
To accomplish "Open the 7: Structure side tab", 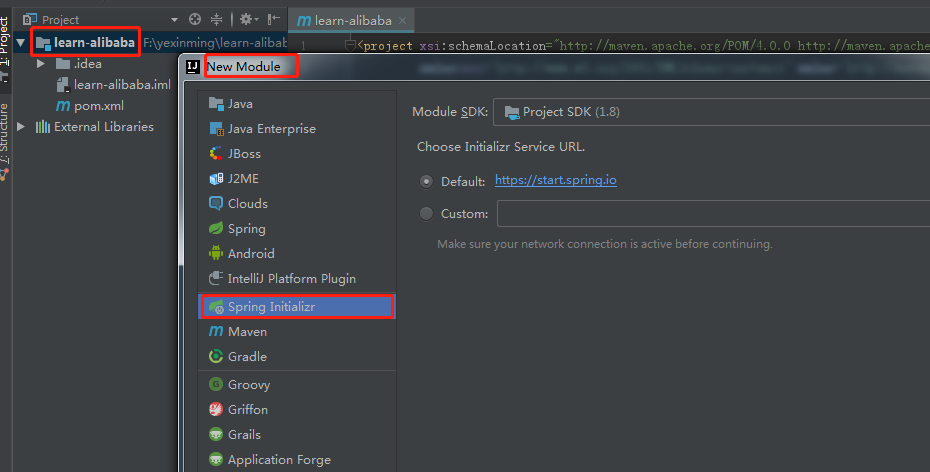I will (x=5, y=141).
